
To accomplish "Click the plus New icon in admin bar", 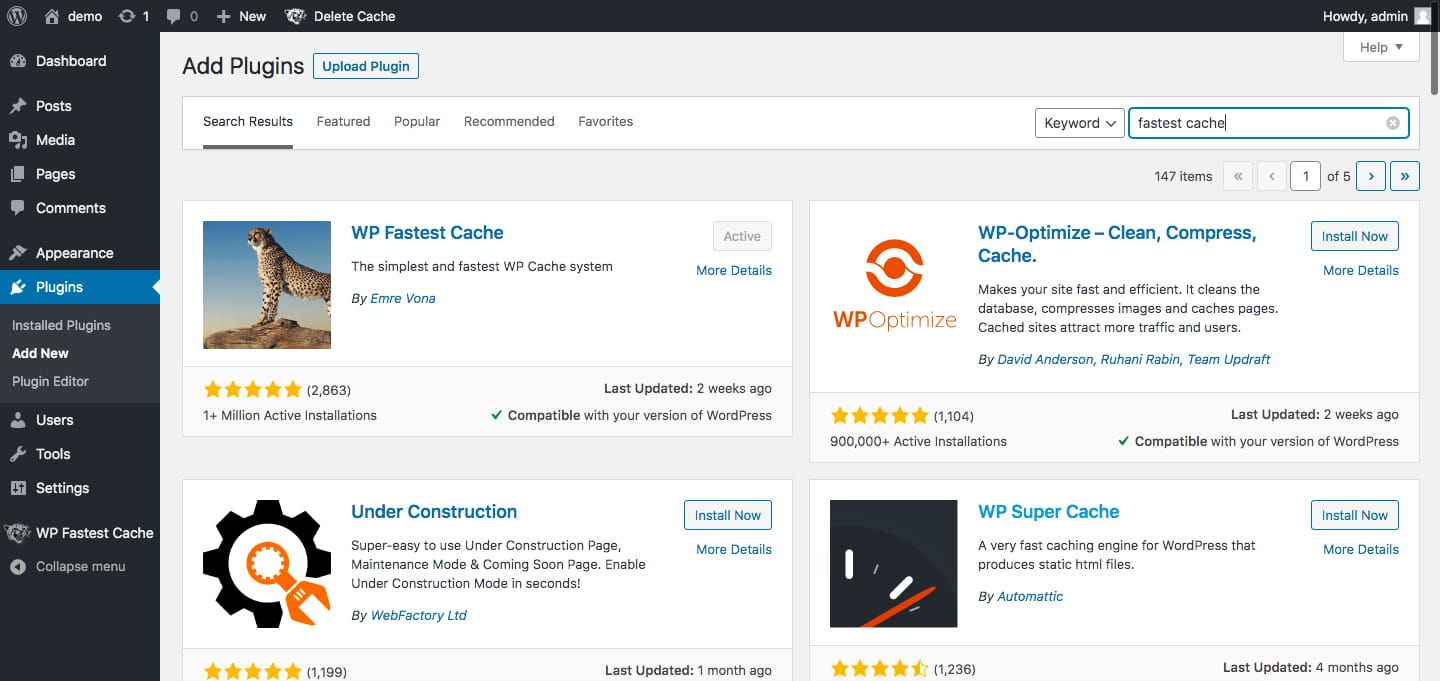I will [x=223, y=16].
